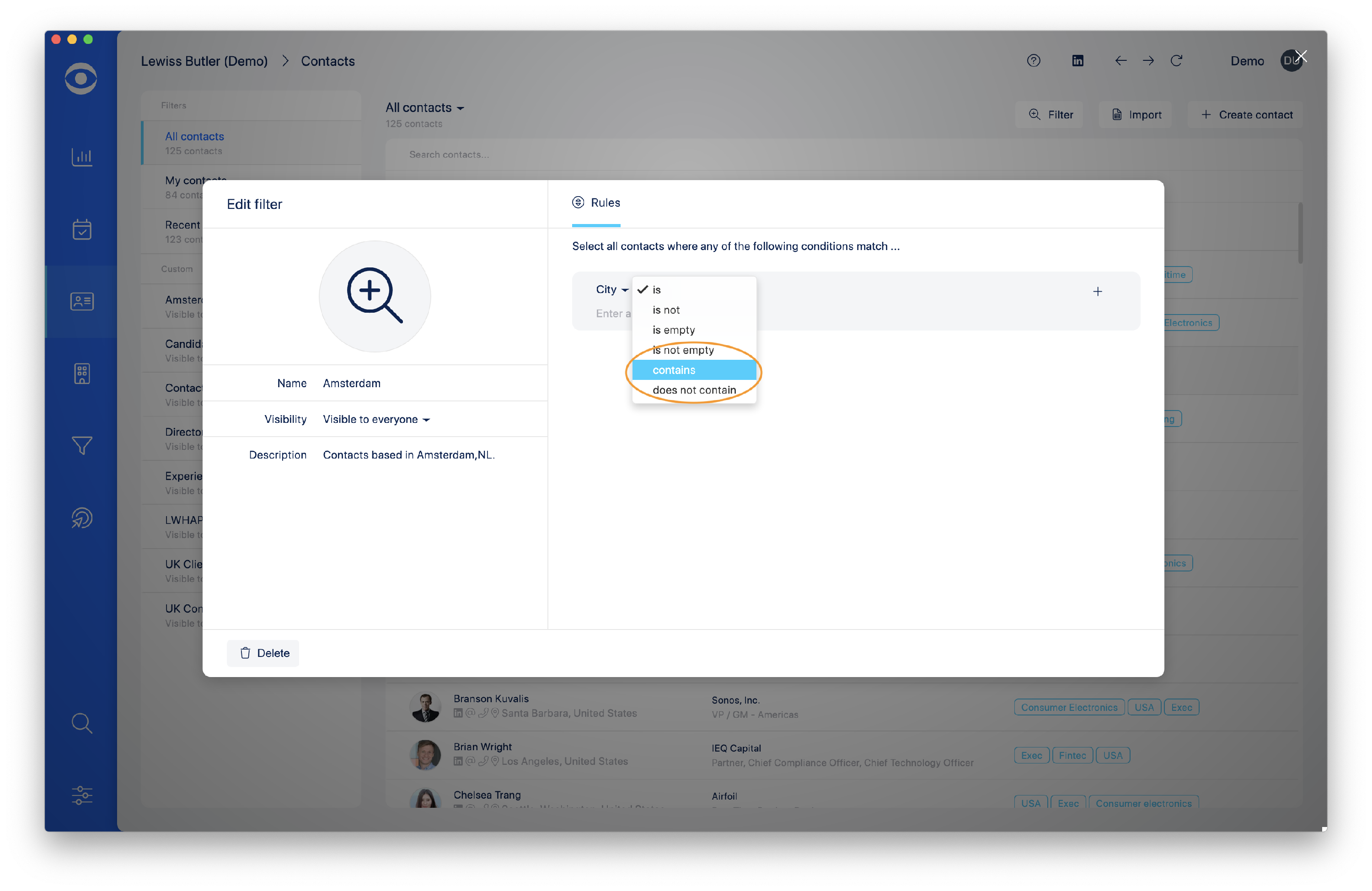
Task: Open the analytics bar chart sidebar icon
Action: (x=81, y=157)
